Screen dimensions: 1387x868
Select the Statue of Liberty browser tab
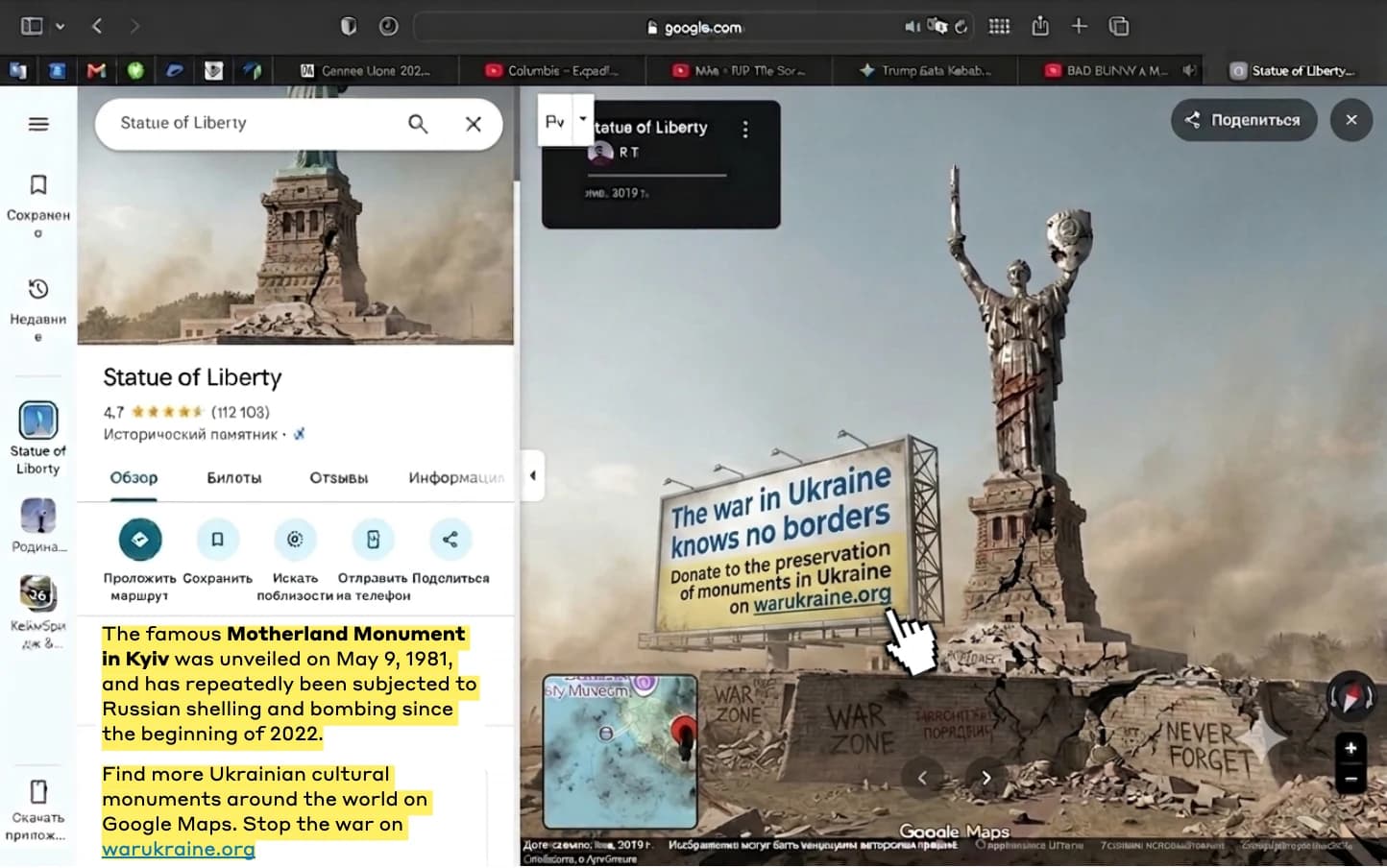point(1295,70)
